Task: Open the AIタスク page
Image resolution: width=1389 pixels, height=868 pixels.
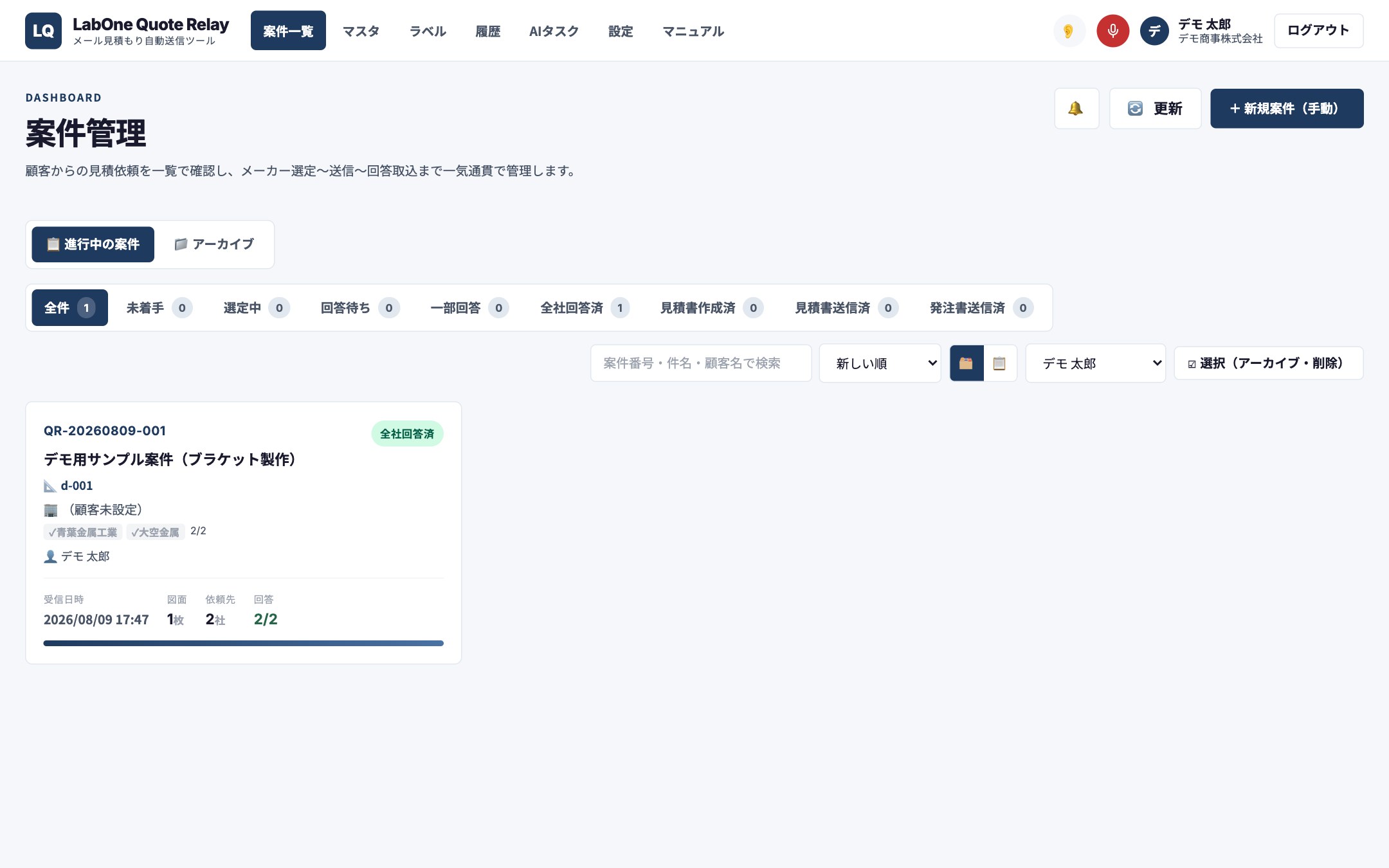Action: coord(554,30)
